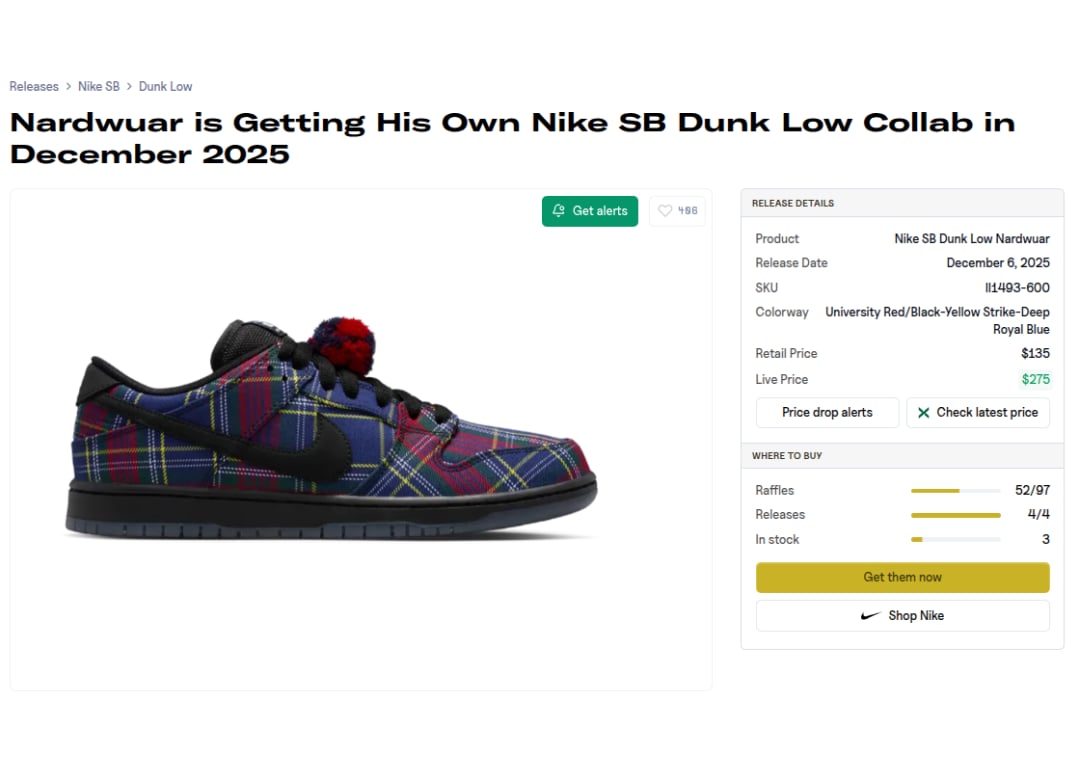The width and height of the screenshot is (1070, 760).
Task: Click the green Get alerts button
Action: tap(590, 211)
